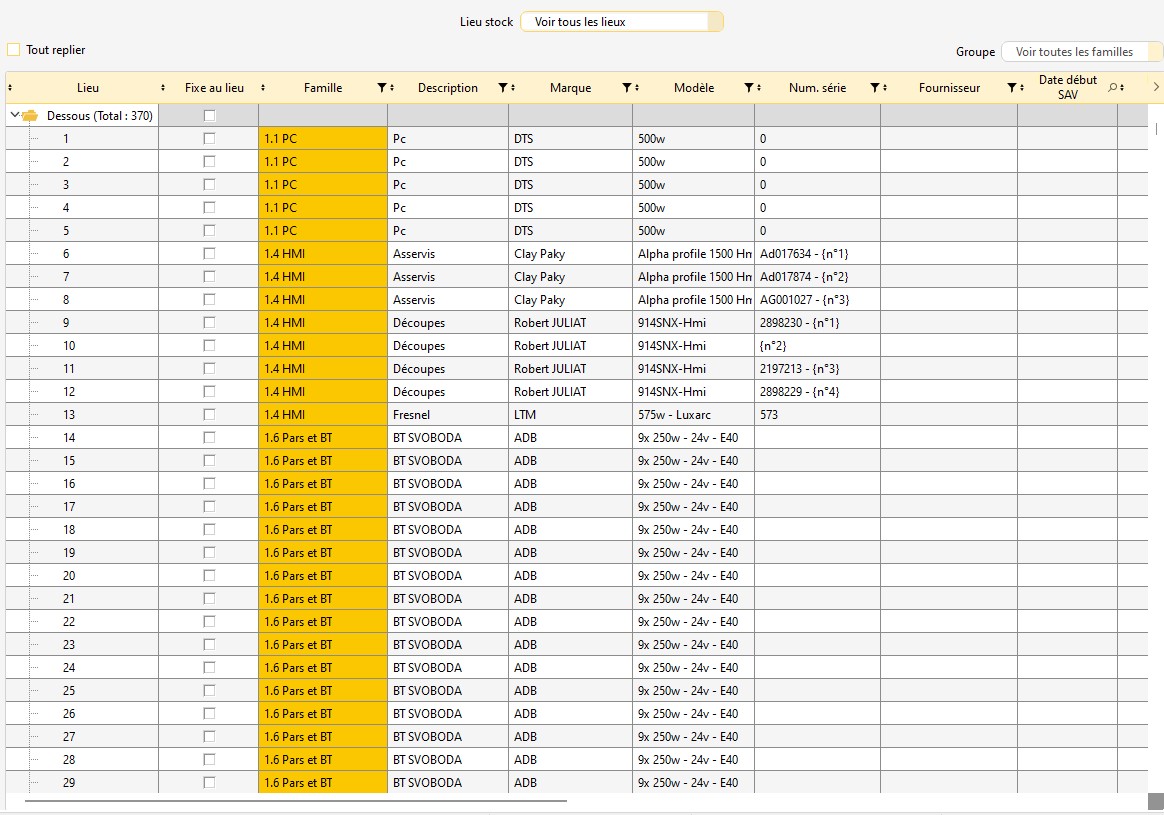The image size is (1164, 815).
Task: Enable the Tout replier checkbox
Action: (14, 50)
